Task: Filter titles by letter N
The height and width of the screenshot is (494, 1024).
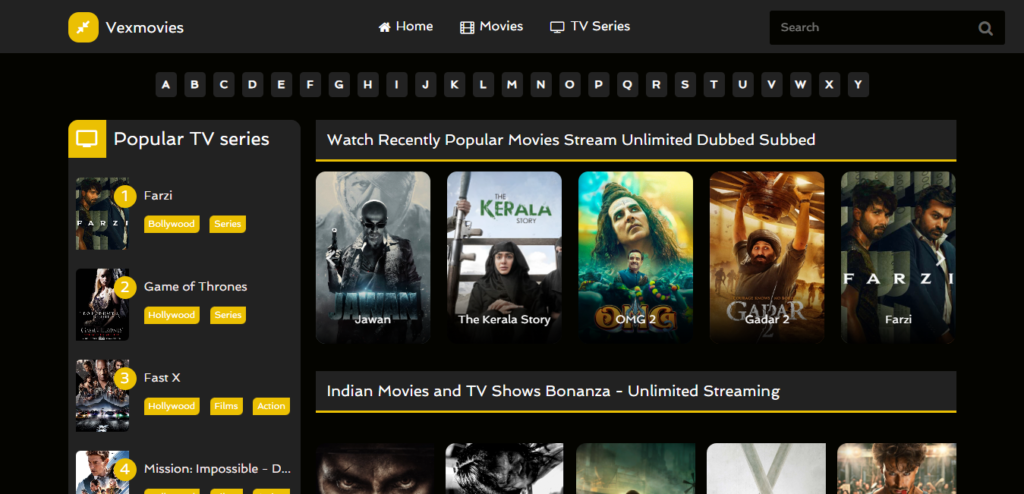Action: click(x=541, y=85)
